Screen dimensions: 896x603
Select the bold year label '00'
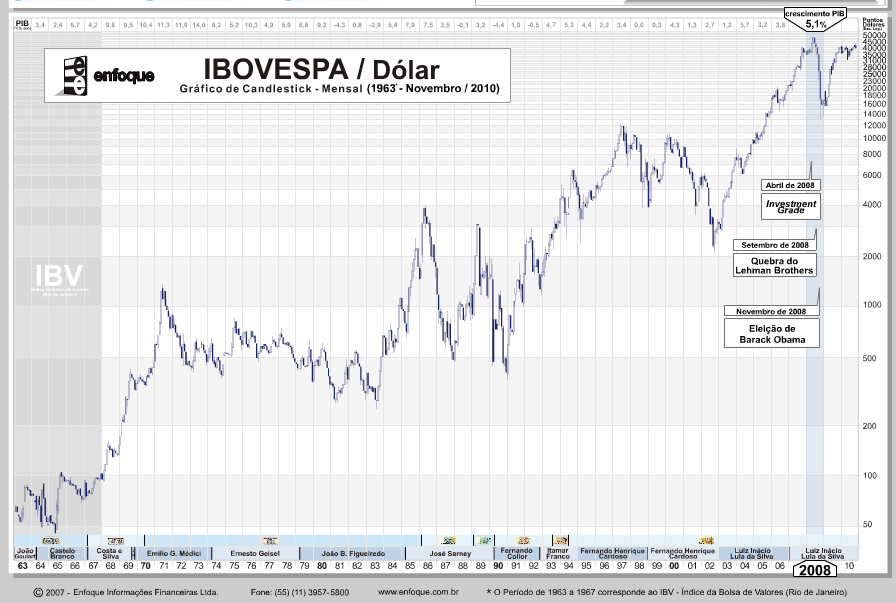pyautogui.click(x=674, y=566)
